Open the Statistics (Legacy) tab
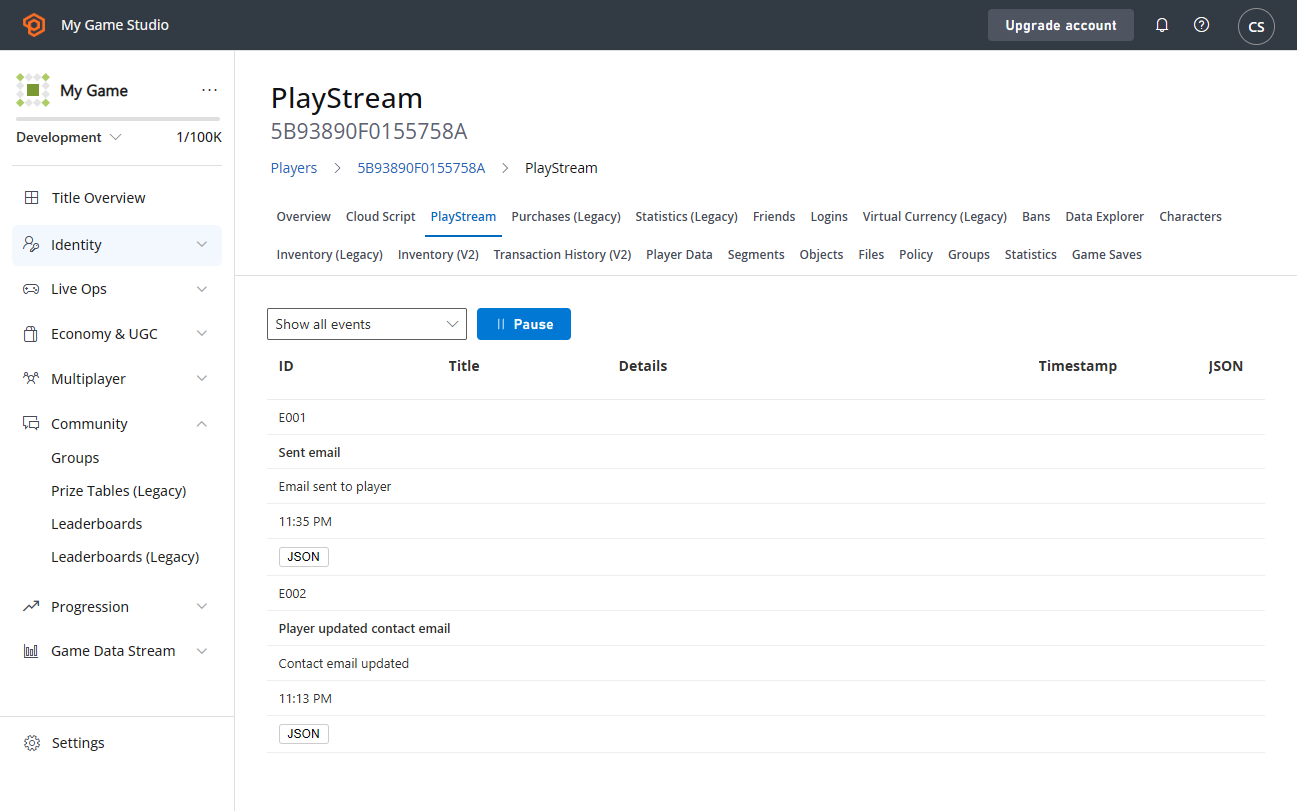 [x=687, y=216]
